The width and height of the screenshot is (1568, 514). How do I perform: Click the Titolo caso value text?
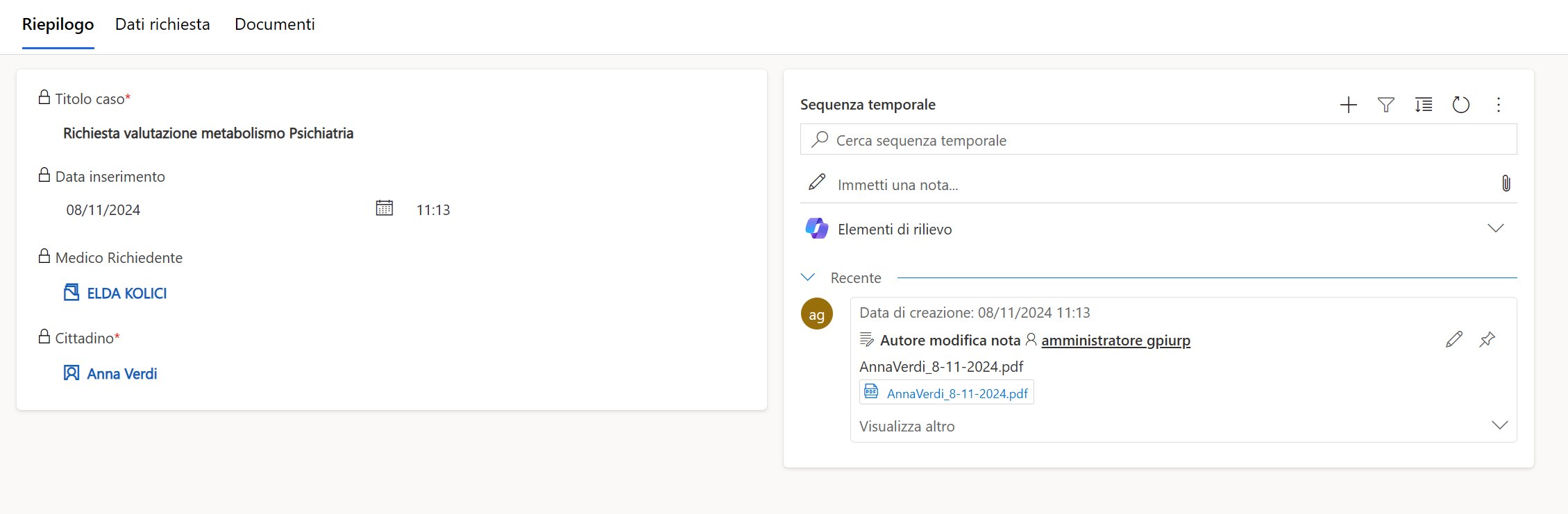click(x=208, y=133)
